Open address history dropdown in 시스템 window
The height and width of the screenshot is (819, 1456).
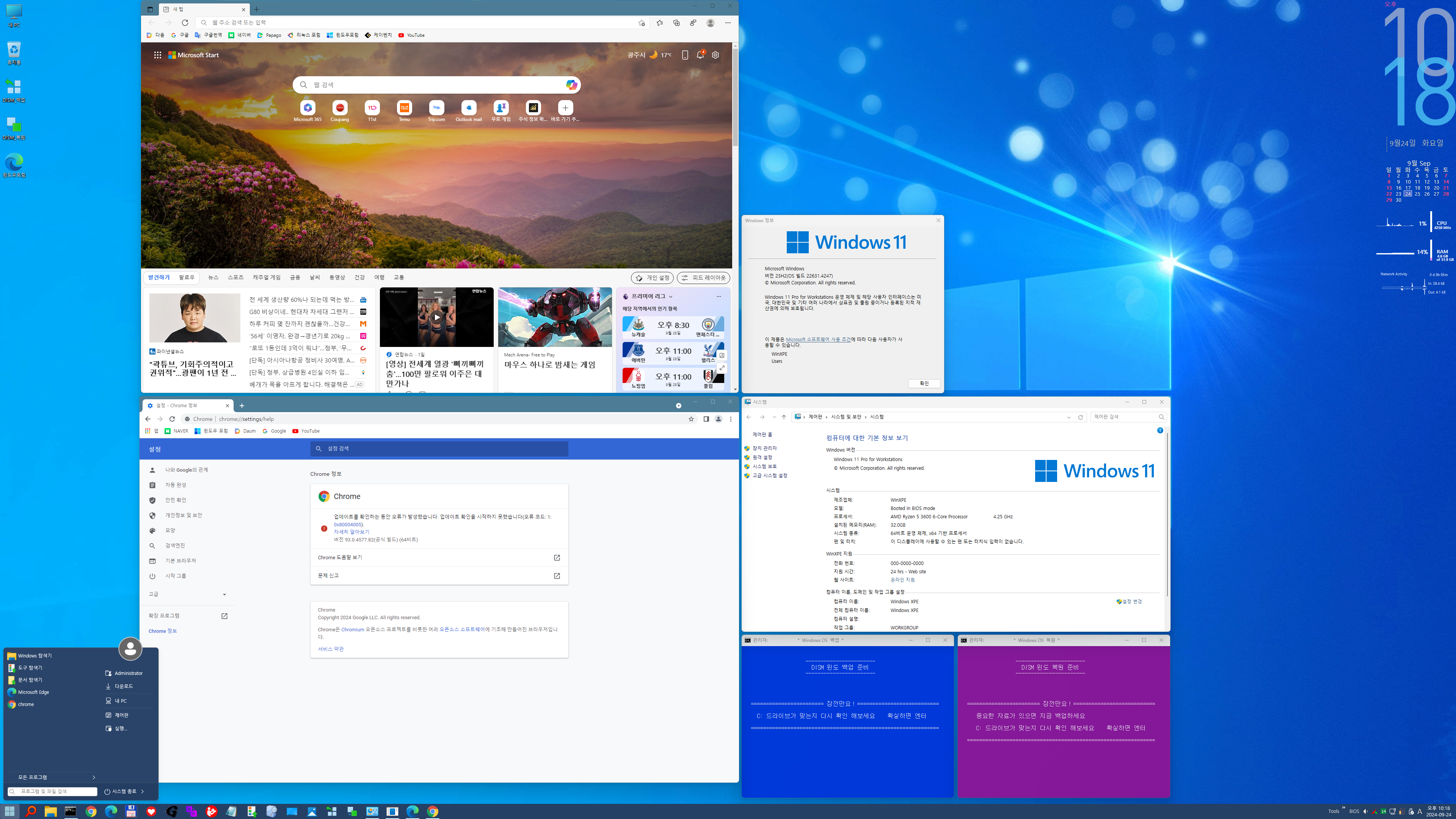[1069, 417]
